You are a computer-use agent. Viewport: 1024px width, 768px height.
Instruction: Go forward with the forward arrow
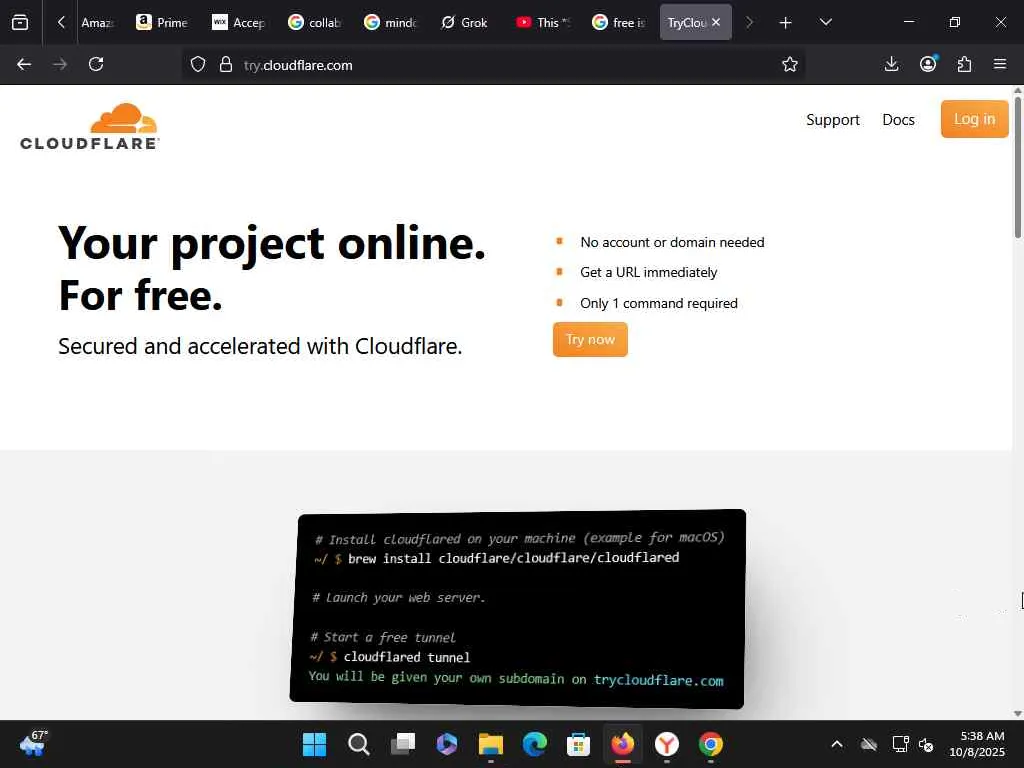click(60, 64)
